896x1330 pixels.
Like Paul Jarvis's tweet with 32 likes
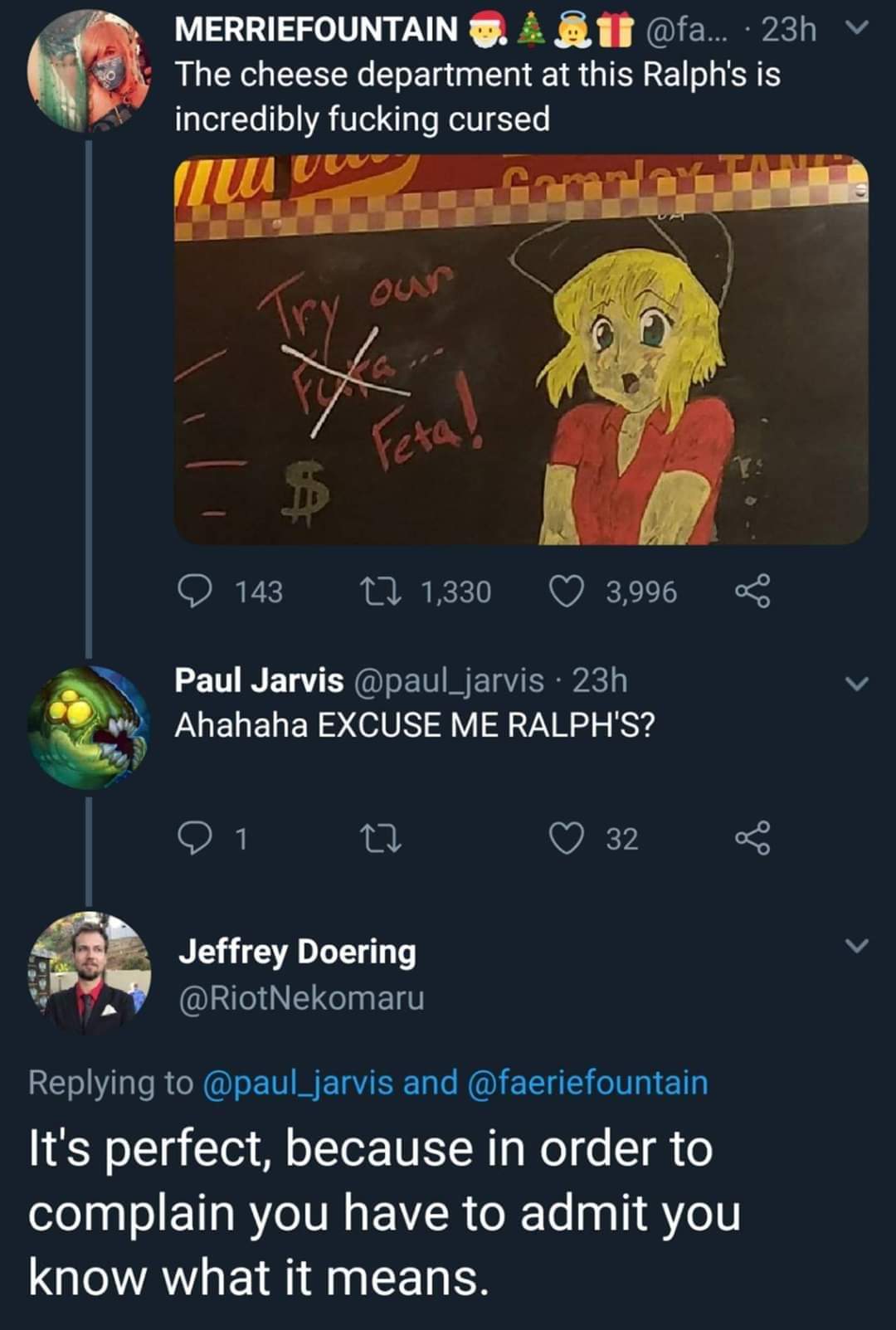tap(567, 838)
